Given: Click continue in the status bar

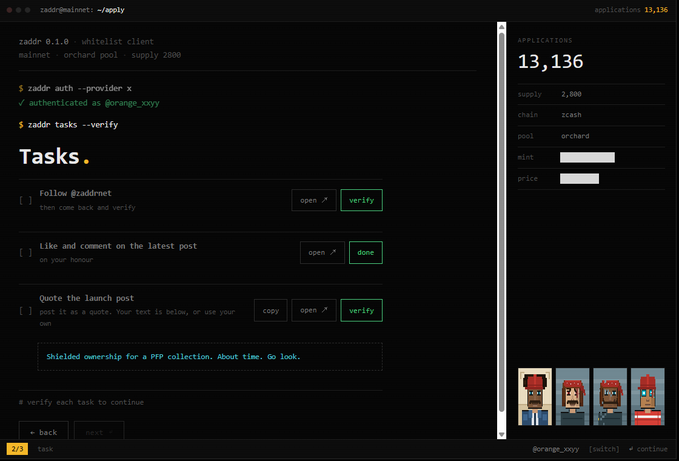Looking at the screenshot, I should (648, 449).
